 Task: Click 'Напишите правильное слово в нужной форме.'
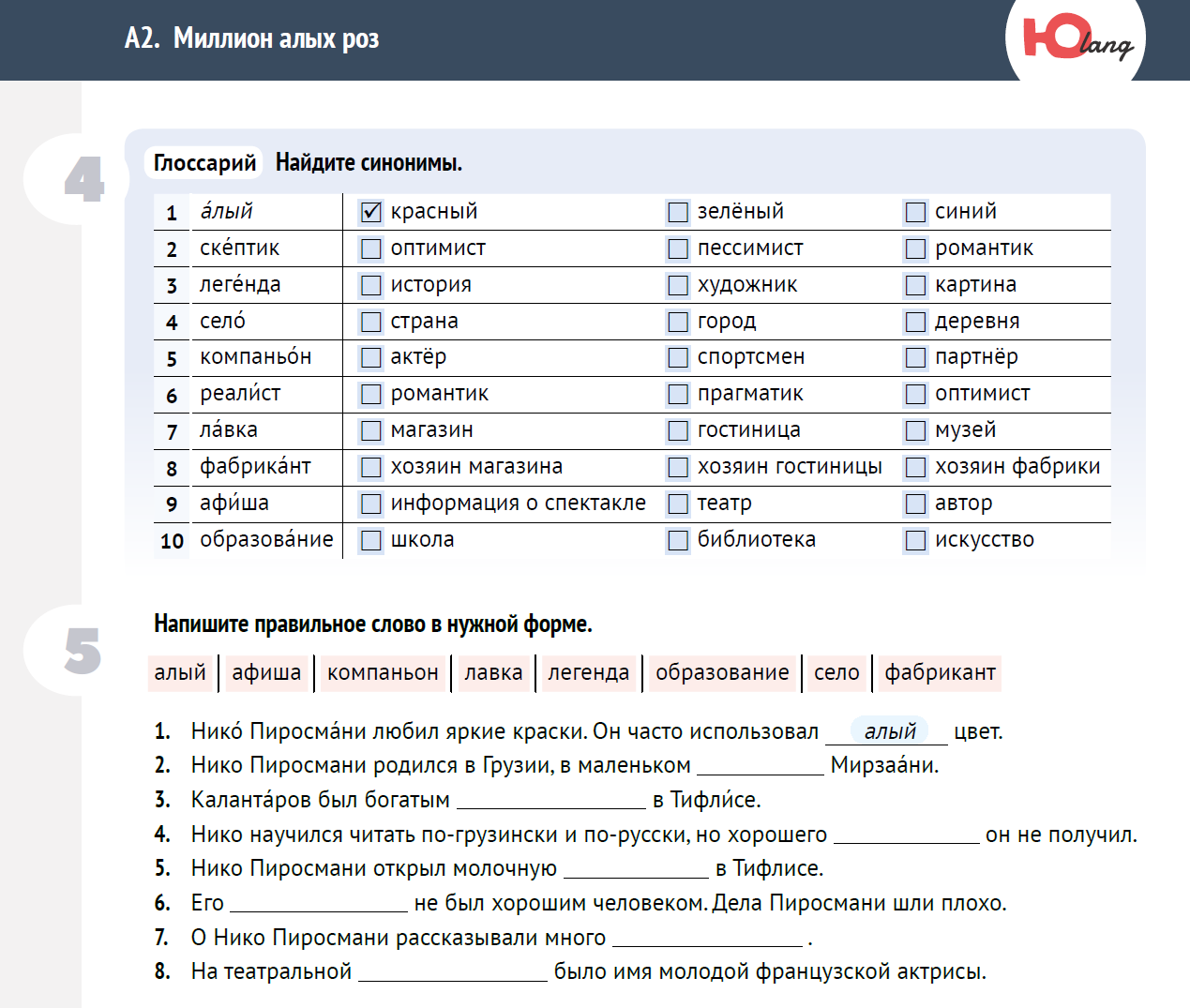pos(373,624)
